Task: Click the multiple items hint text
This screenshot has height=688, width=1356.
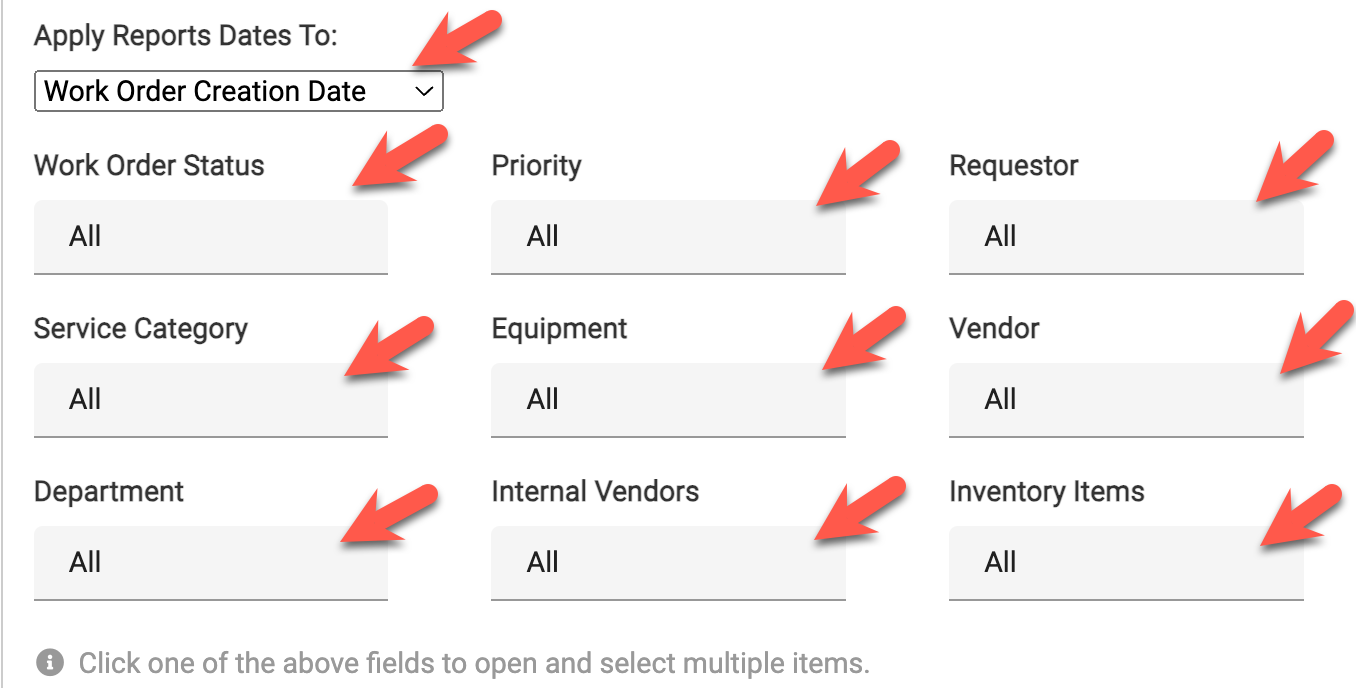Action: (x=474, y=662)
